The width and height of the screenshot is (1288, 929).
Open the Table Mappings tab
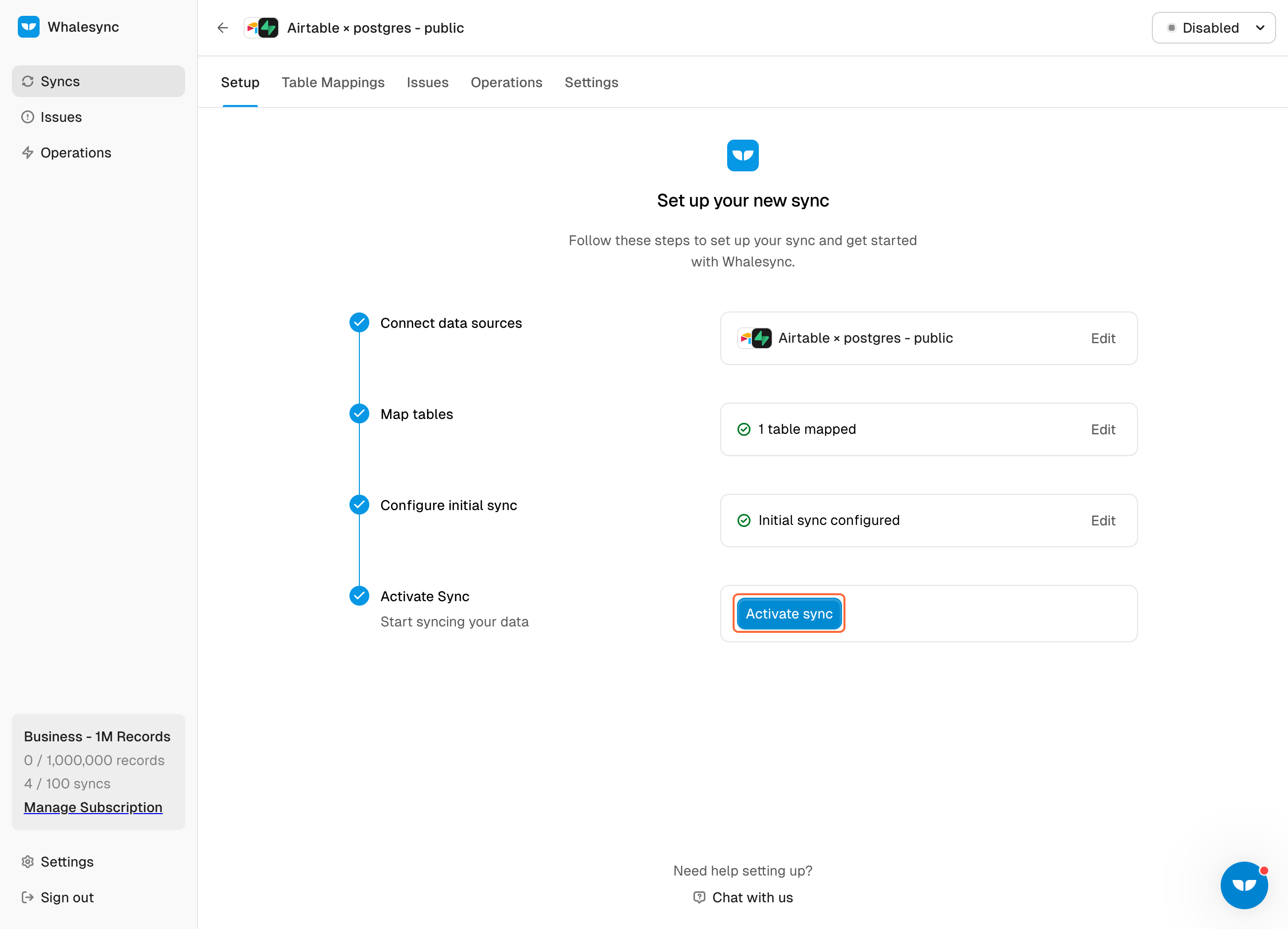[x=333, y=82]
